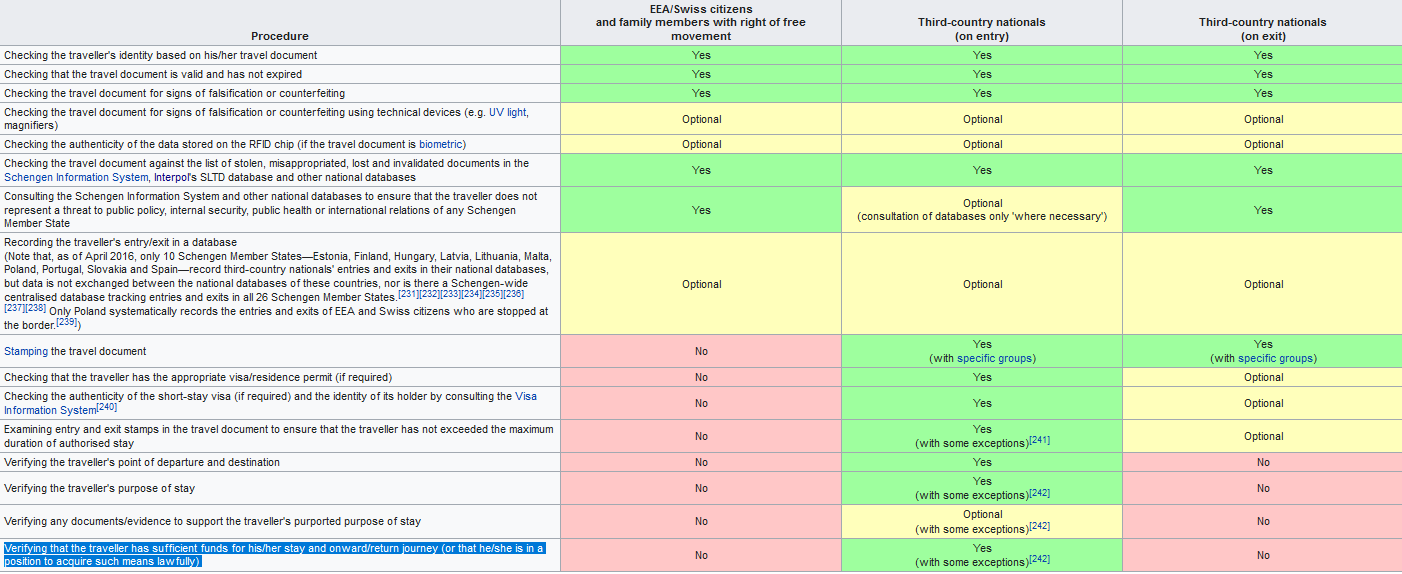
Task: Click exit 'No' cell in sufficient funds row
Action: tap(1263, 555)
